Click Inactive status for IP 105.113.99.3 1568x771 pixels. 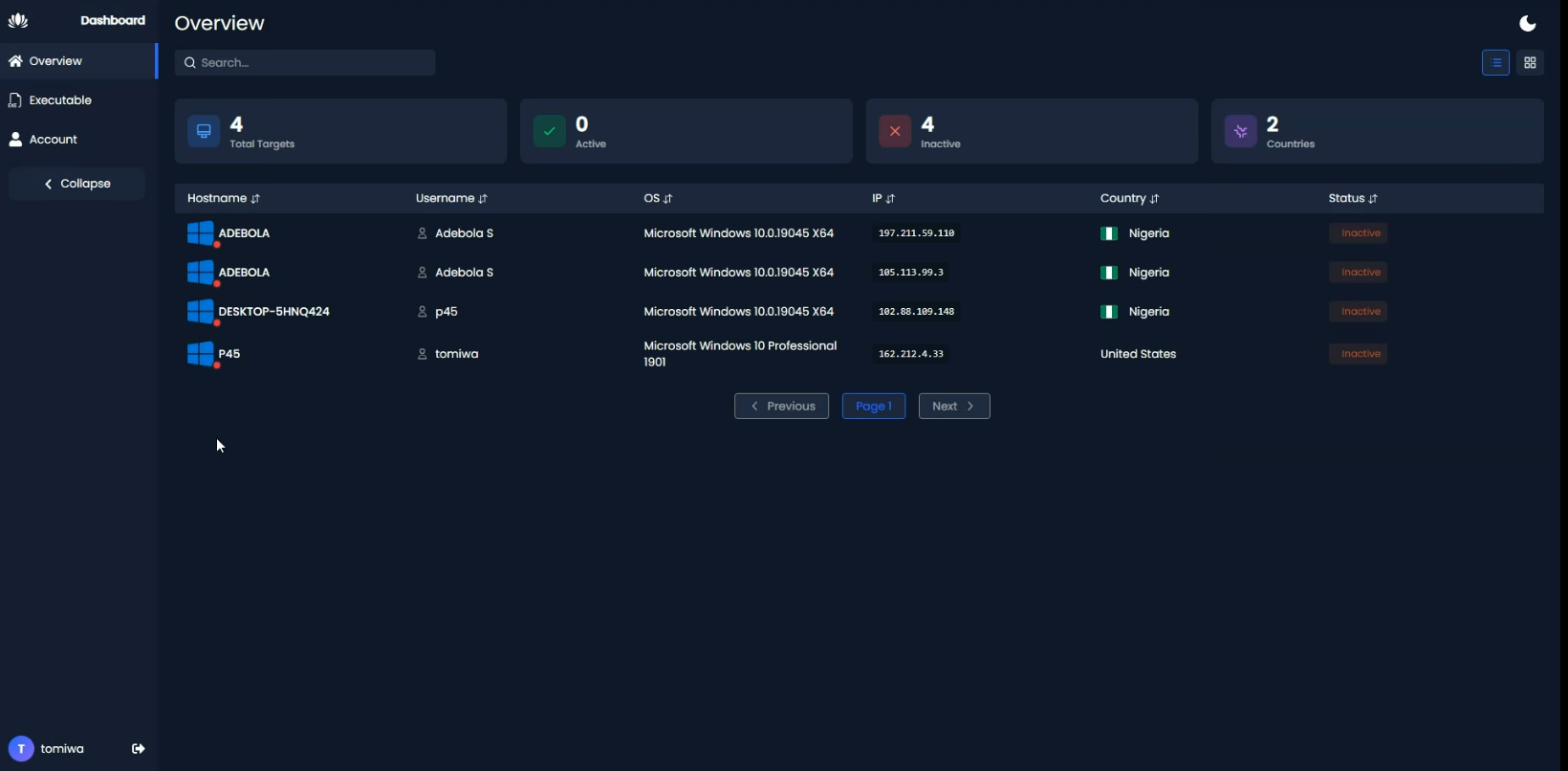click(1359, 273)
